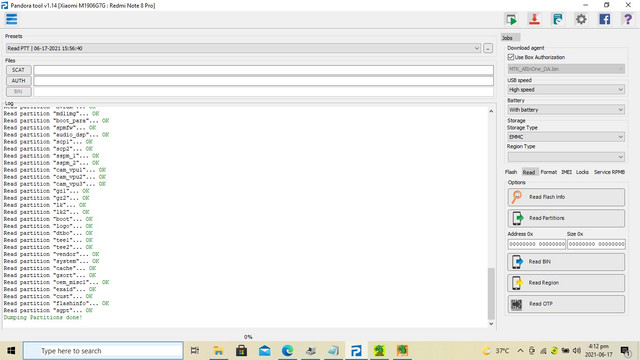The image size is (640, 360).
Task: Open the help question mark icon
Action: coord(628,19)
